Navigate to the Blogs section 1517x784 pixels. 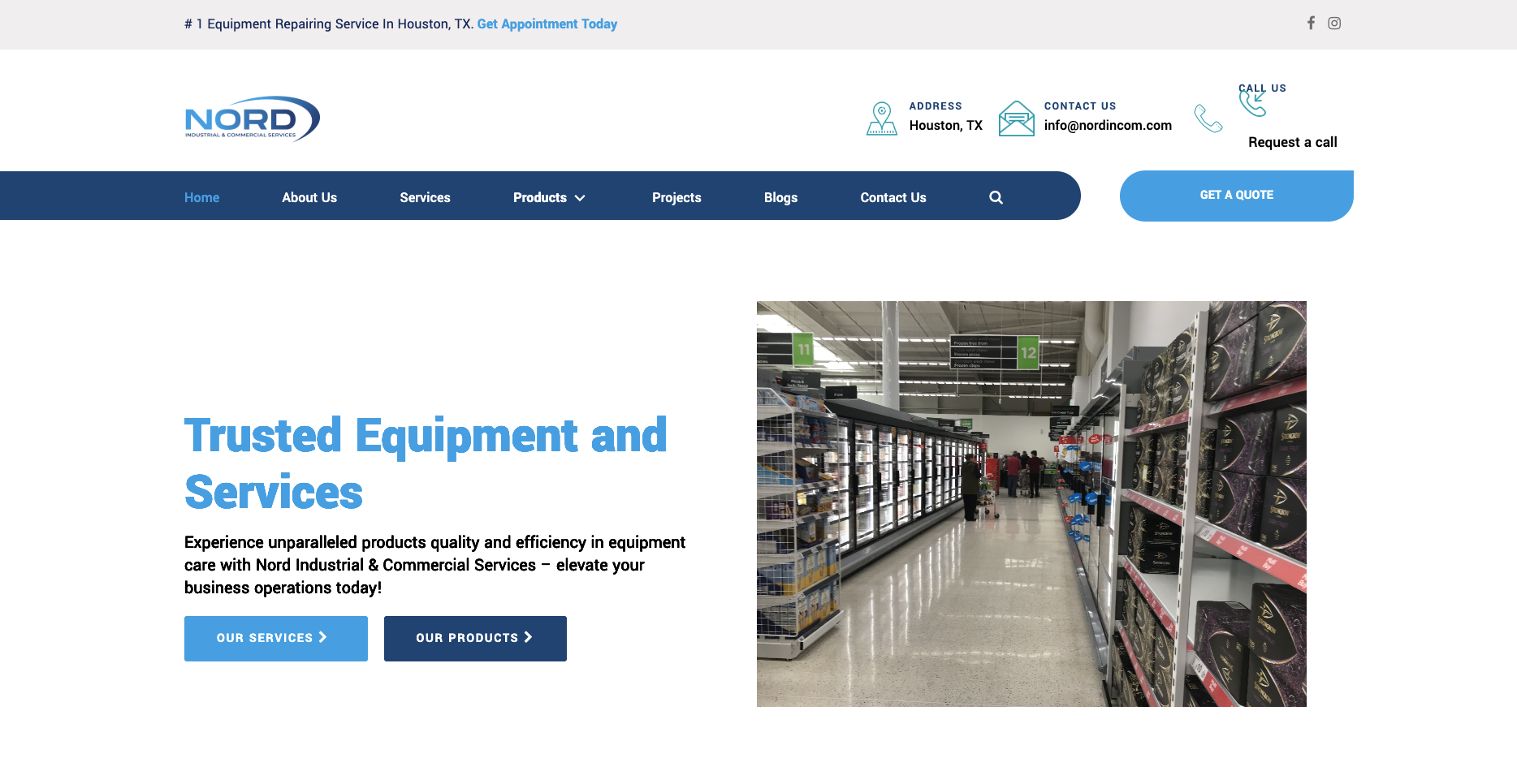(780, 197)
